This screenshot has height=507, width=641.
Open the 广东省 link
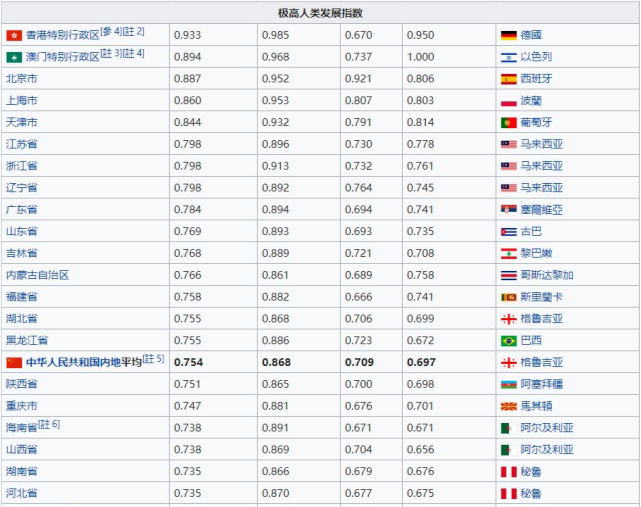[21, 209]
